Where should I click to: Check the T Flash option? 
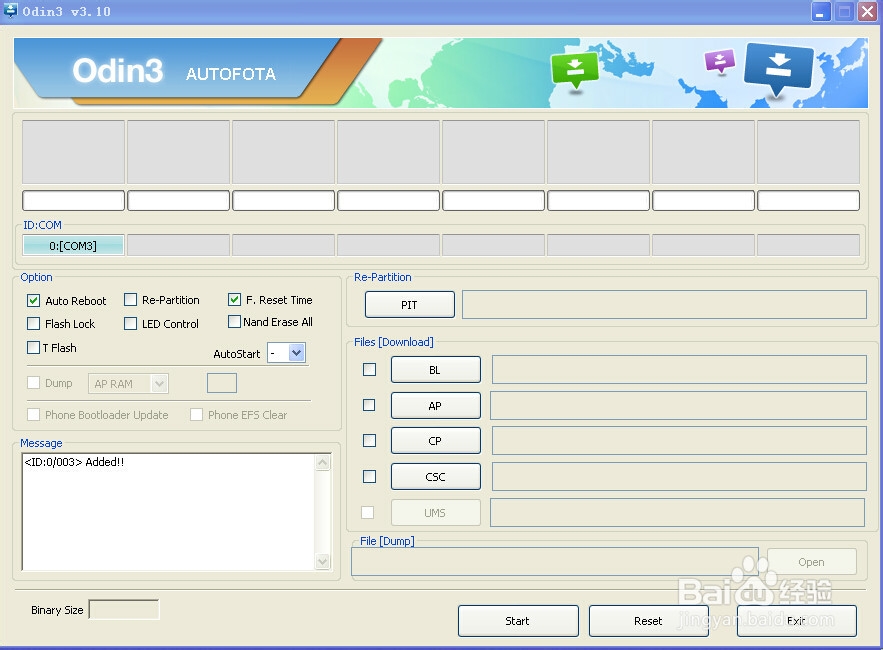tap(34, 348)
